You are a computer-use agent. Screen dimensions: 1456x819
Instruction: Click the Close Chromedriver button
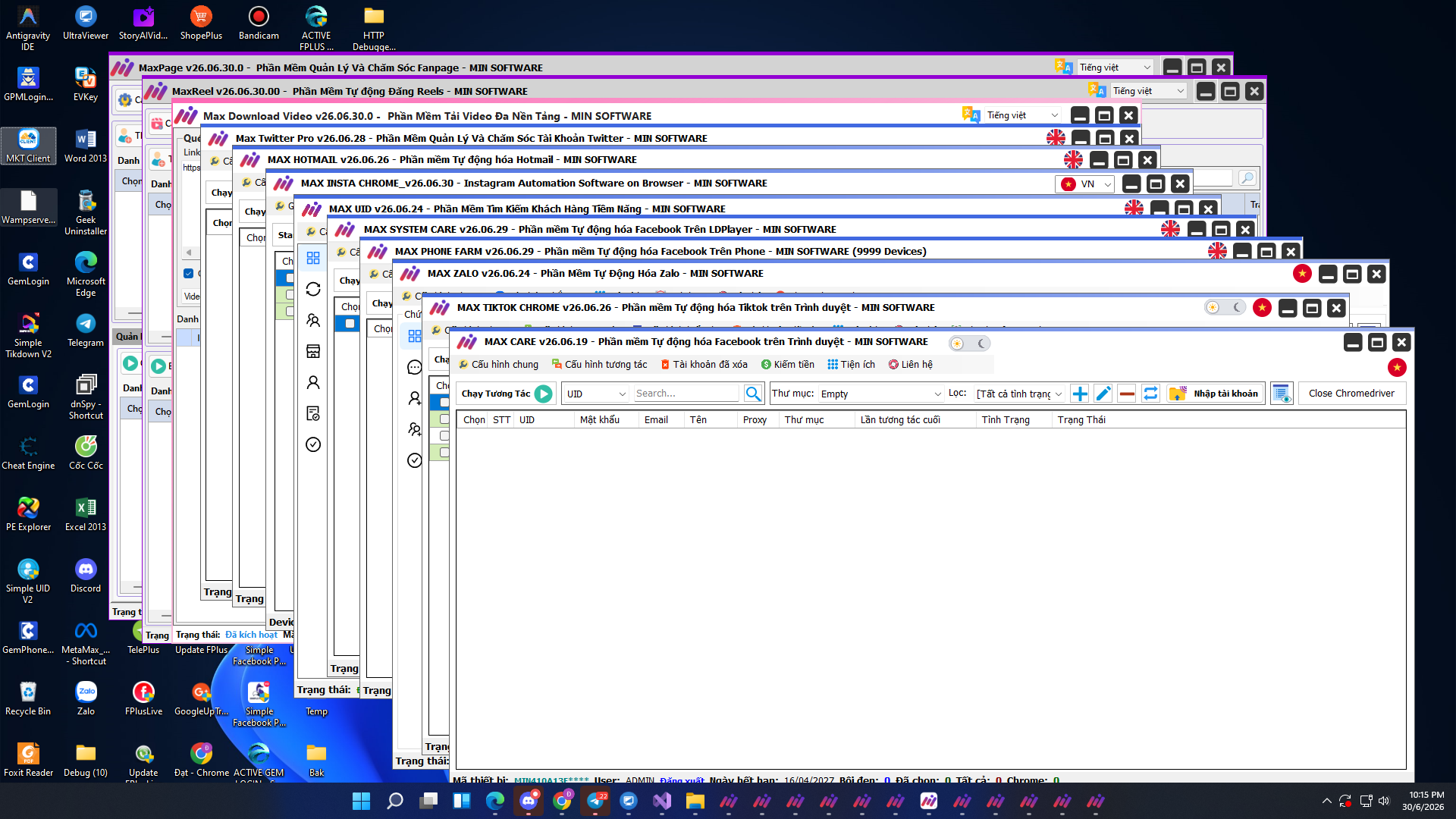pyautogui.click(x=1351, y=394)
